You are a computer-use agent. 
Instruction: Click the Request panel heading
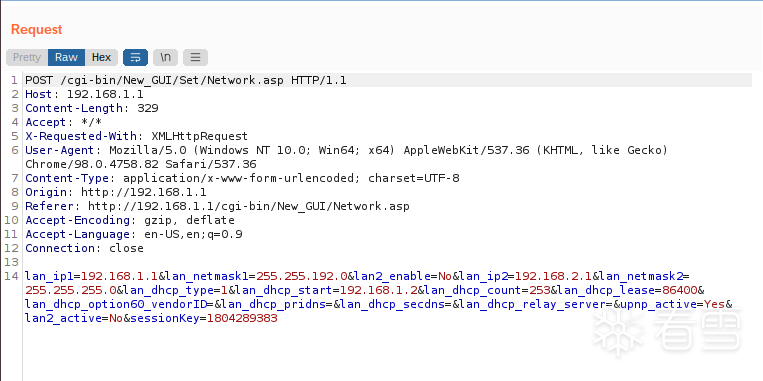tap(36, 30)
